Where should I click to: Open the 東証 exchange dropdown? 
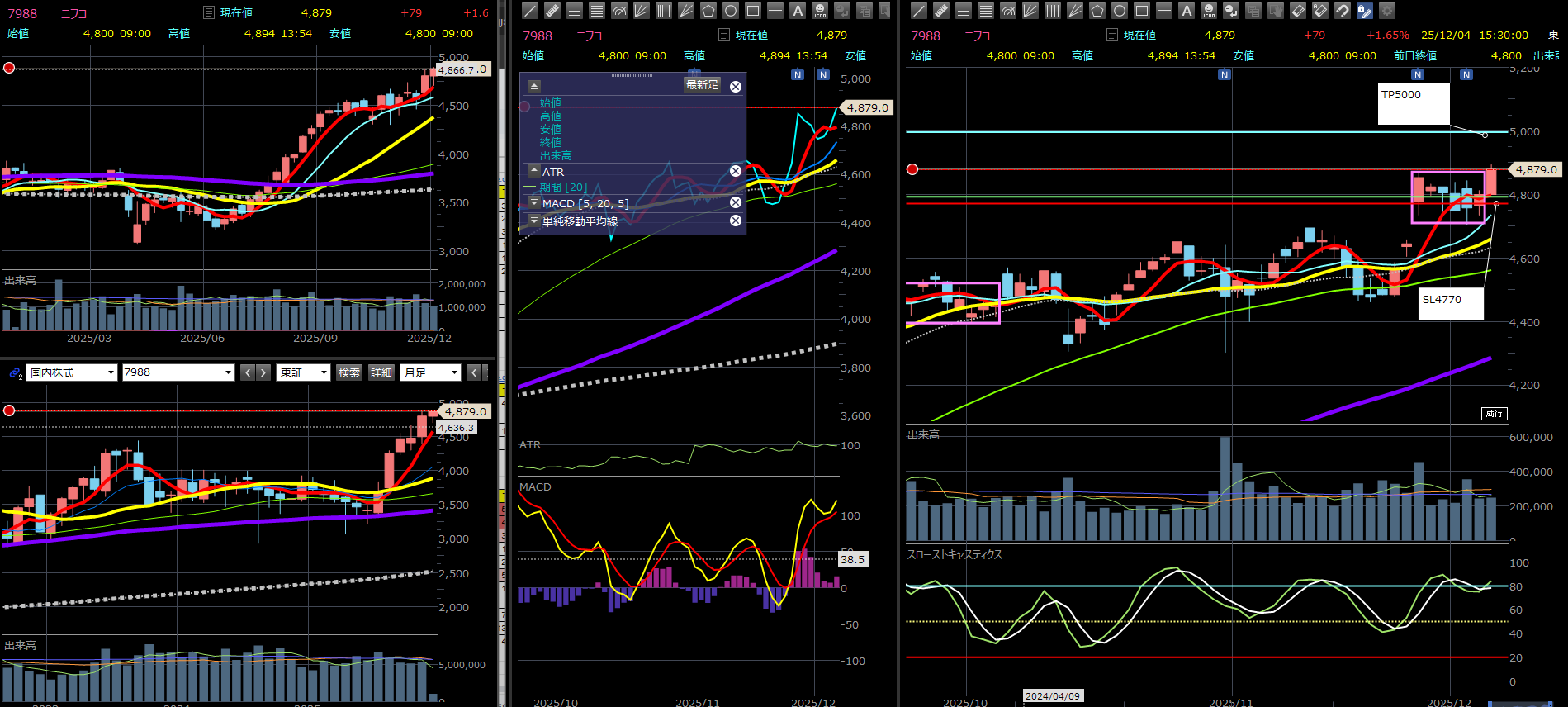[x=303, y=373]
